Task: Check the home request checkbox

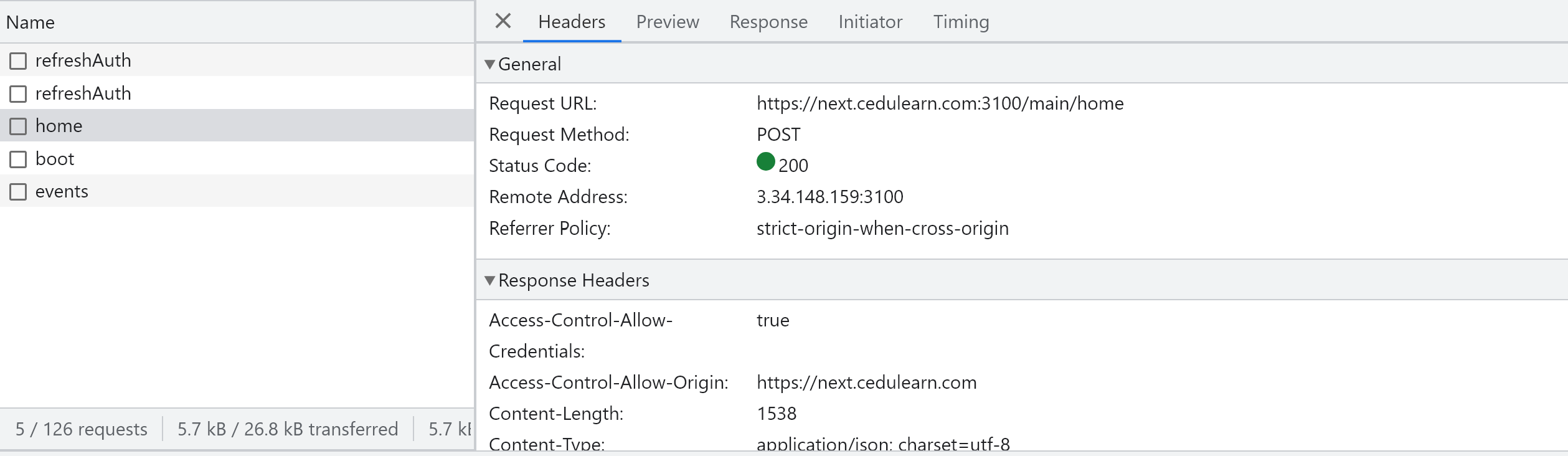Action: 18,126
